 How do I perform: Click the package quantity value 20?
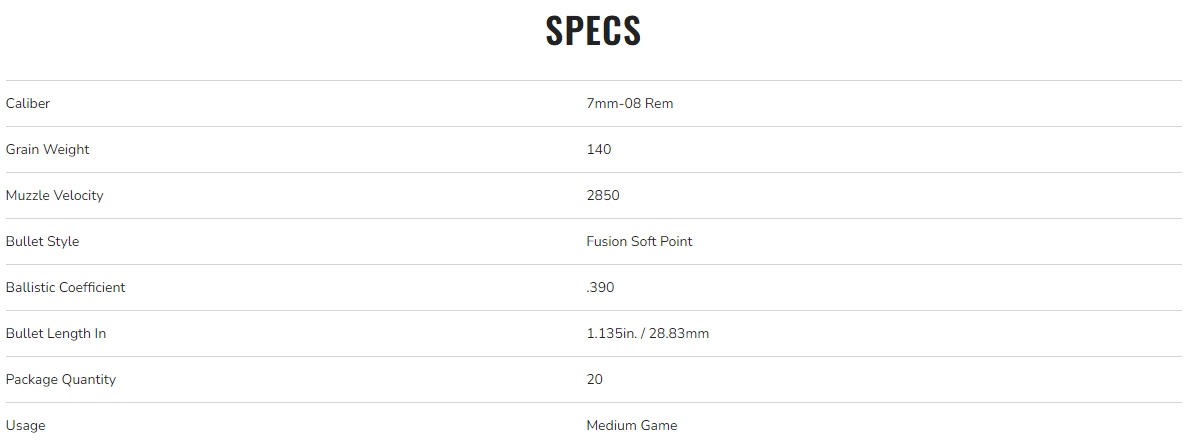(x=595, y=379)
